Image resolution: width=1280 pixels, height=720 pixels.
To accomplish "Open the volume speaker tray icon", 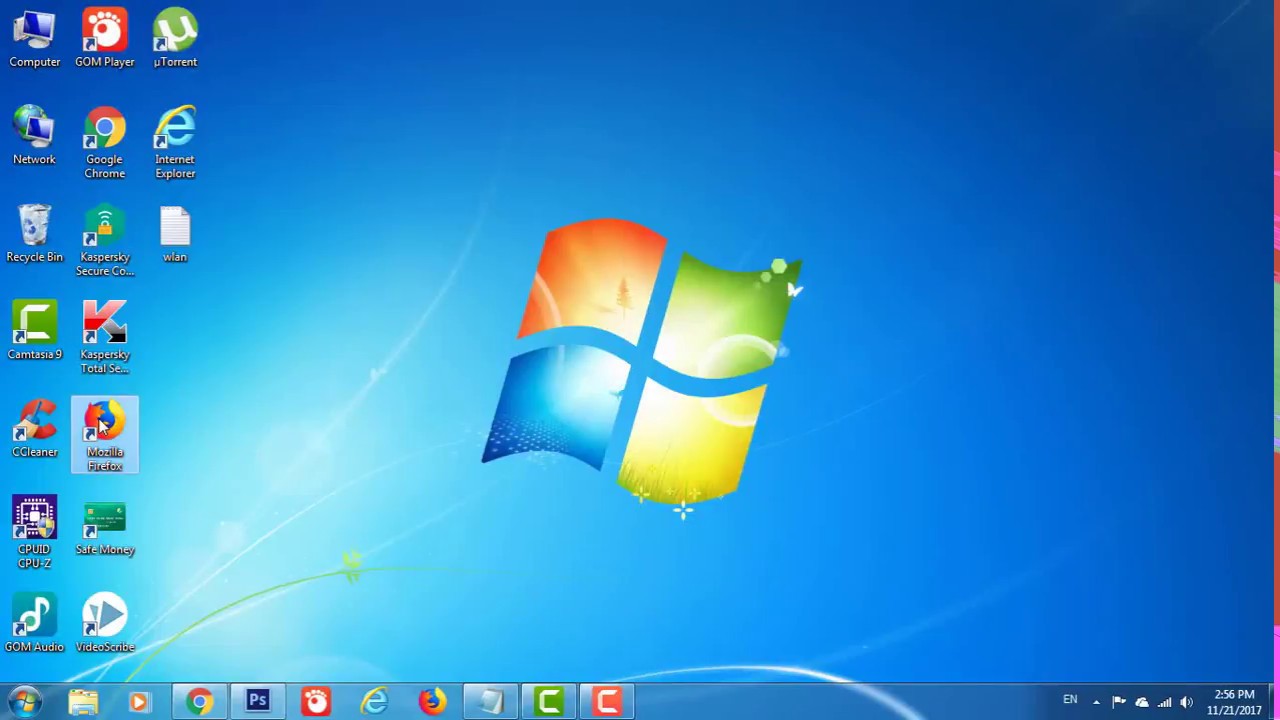I will click(1186, 702).
